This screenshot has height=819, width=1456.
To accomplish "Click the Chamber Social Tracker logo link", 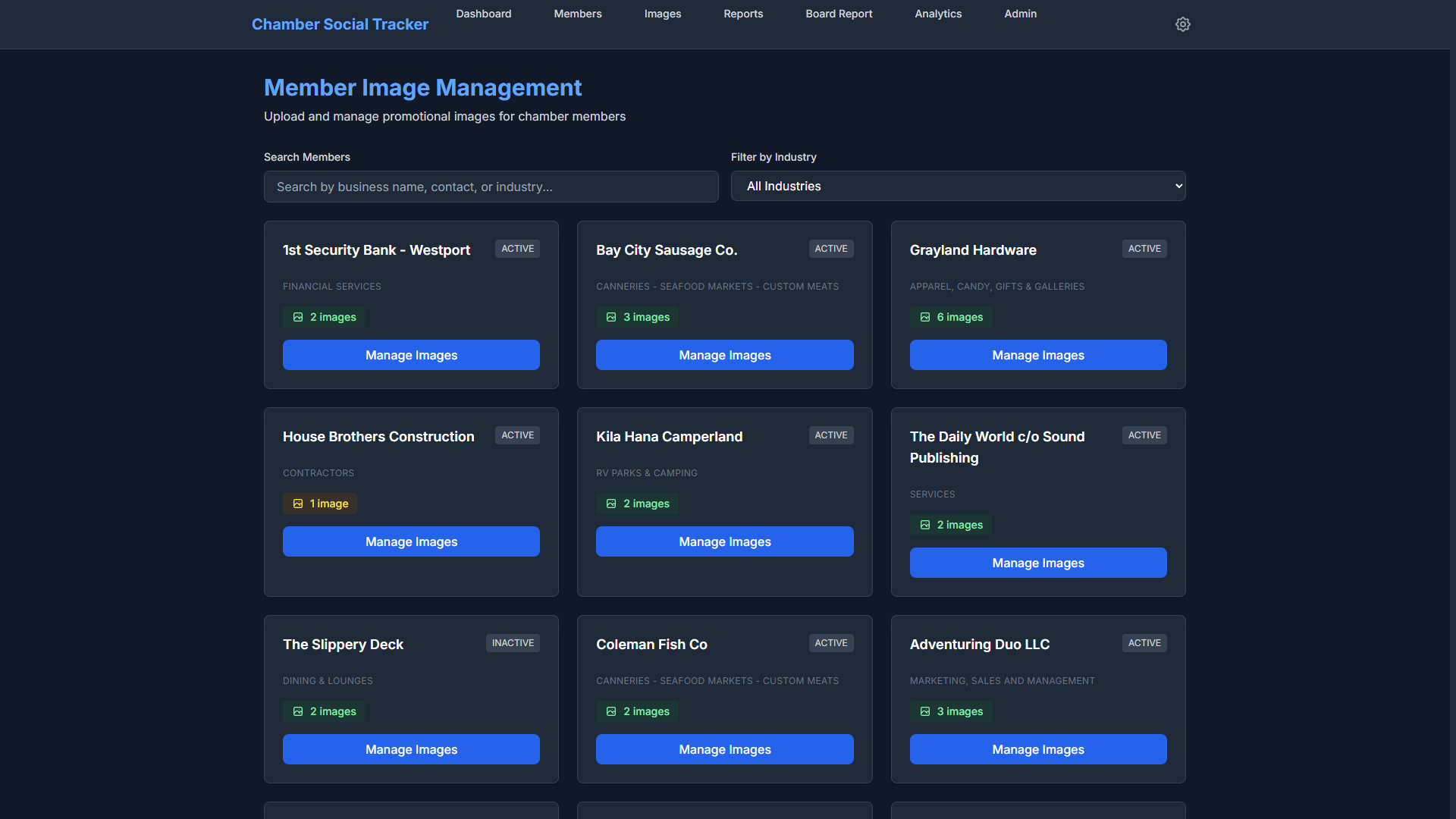I will click(340, 24).
